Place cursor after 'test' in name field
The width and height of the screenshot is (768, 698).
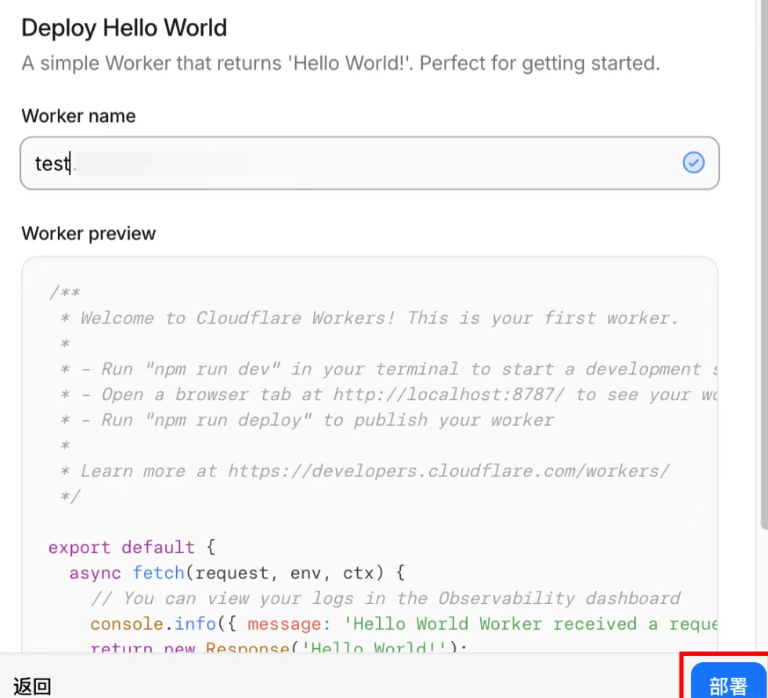(70, 163)
